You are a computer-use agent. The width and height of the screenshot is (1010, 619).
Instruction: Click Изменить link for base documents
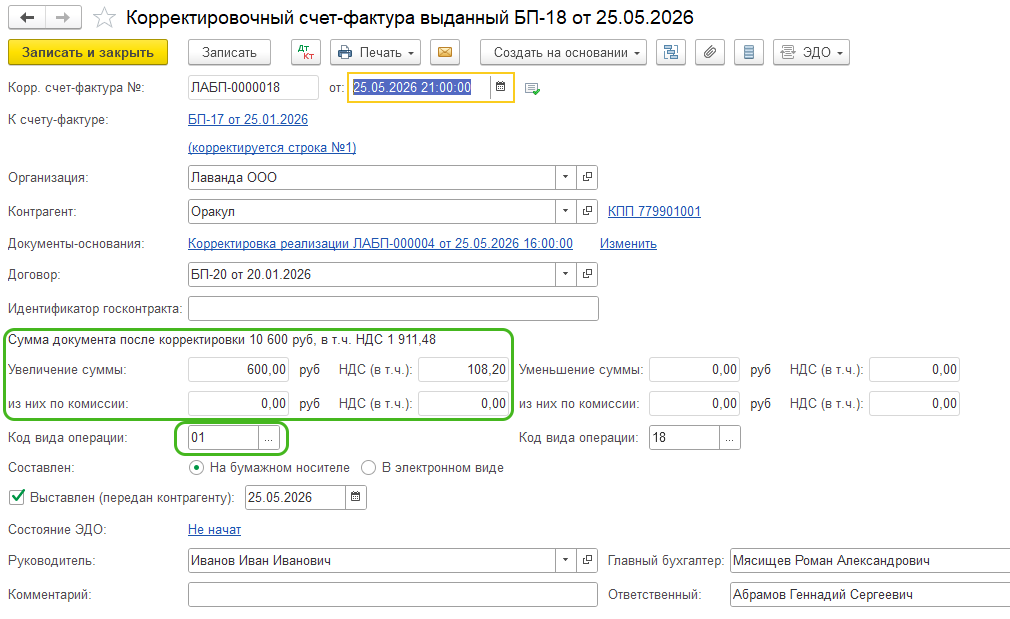pyautogui.click(x=628, y=243)
